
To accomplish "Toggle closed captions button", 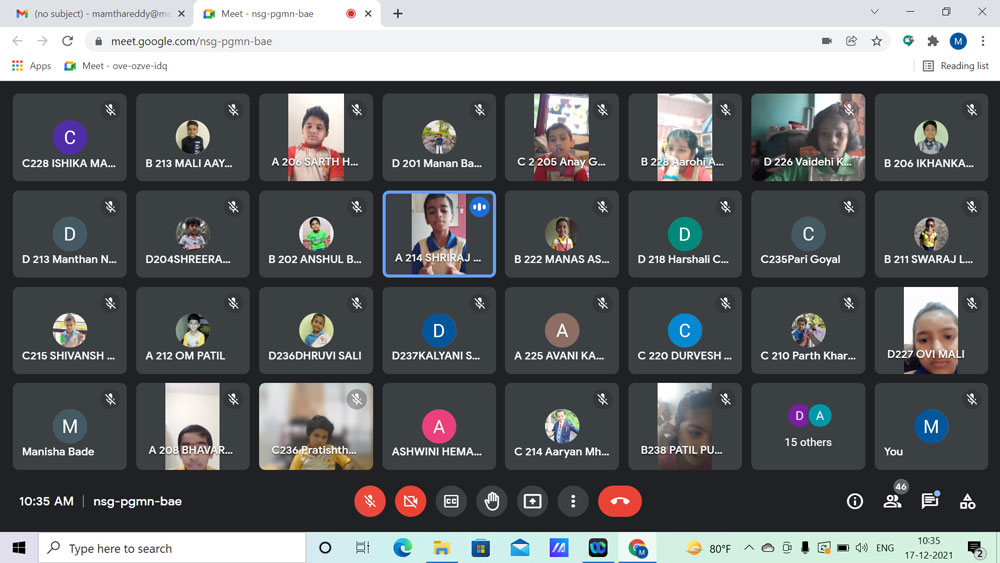I will (x=451, y=501).
